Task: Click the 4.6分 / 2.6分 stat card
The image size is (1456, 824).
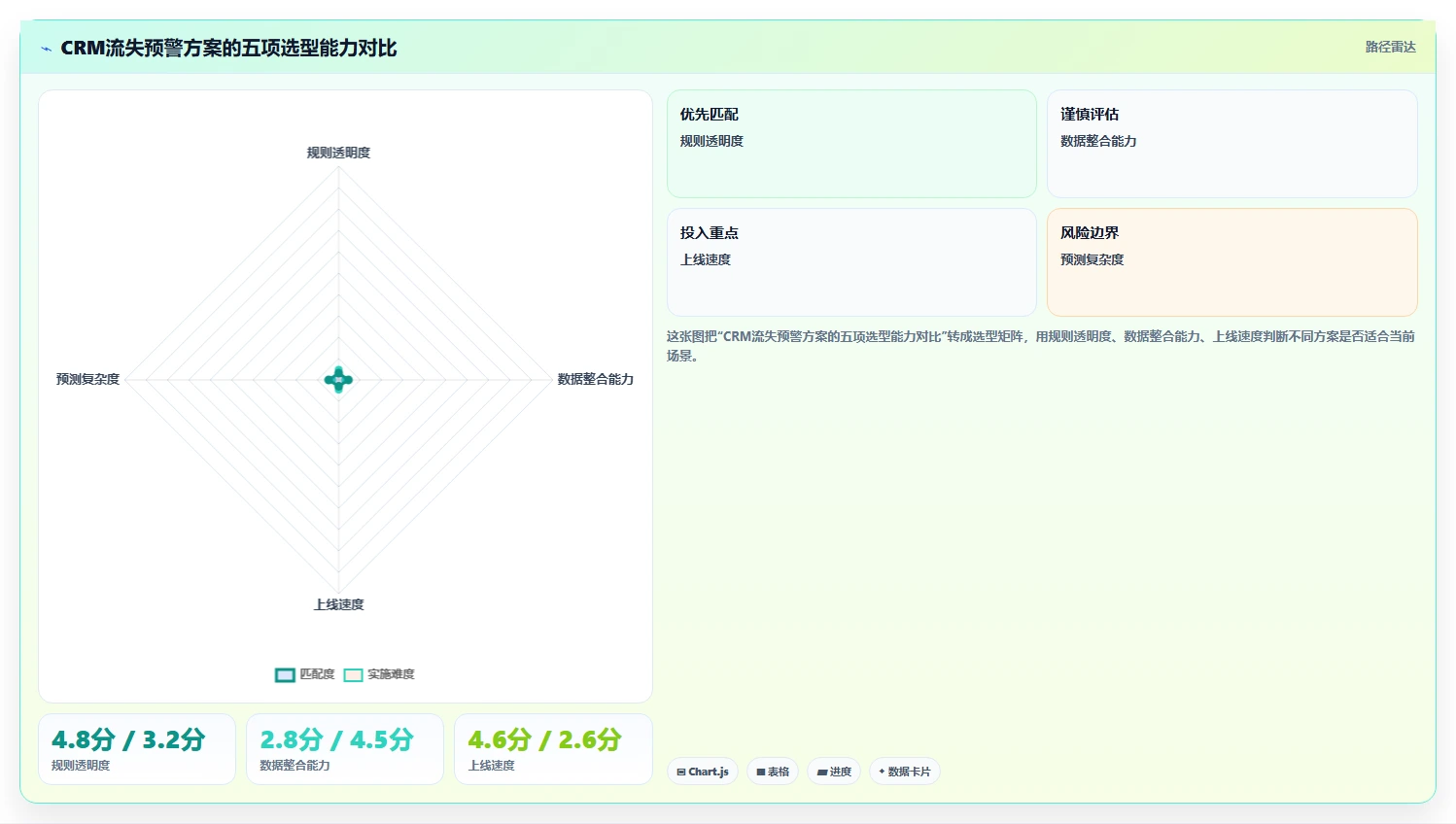Action: tap(553, 749)
